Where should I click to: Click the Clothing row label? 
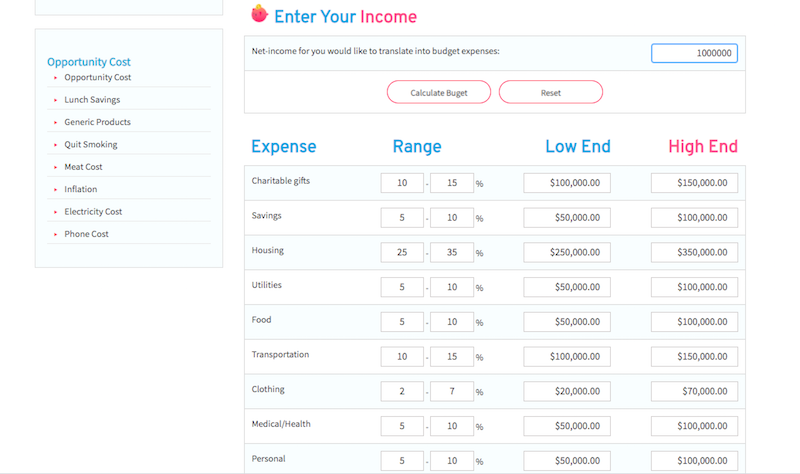268,389
